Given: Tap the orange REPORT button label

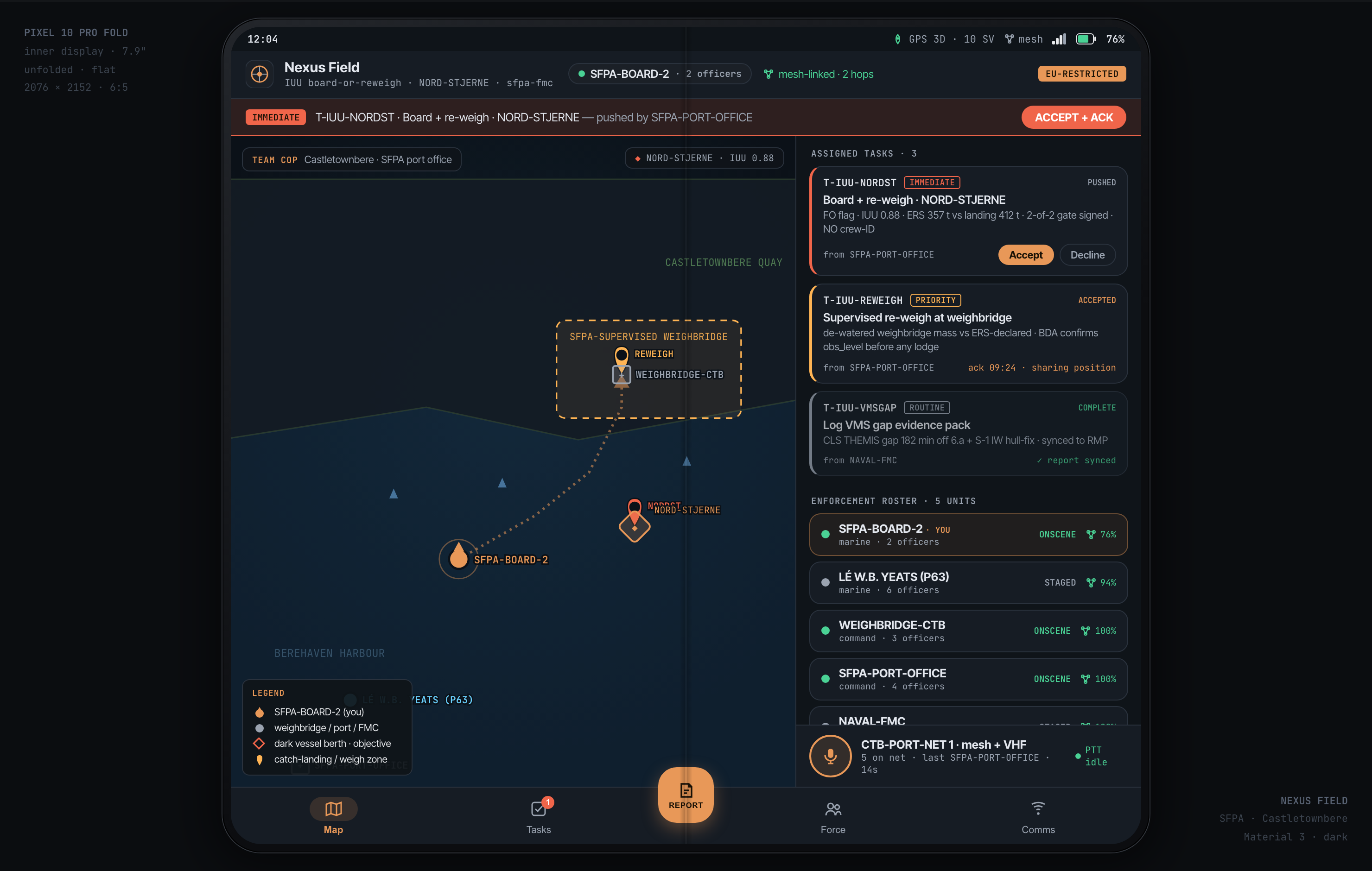Looking at the screenshot, I should tap(686, 805).
